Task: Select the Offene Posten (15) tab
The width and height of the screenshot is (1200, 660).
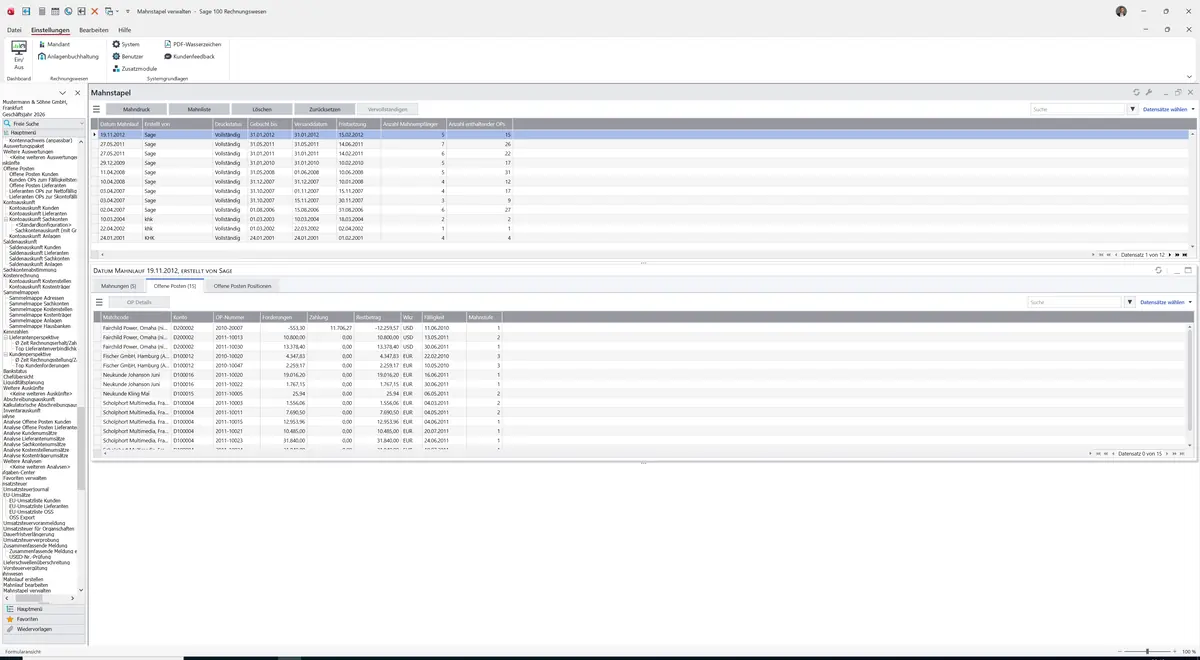Action: coord(175,286)
